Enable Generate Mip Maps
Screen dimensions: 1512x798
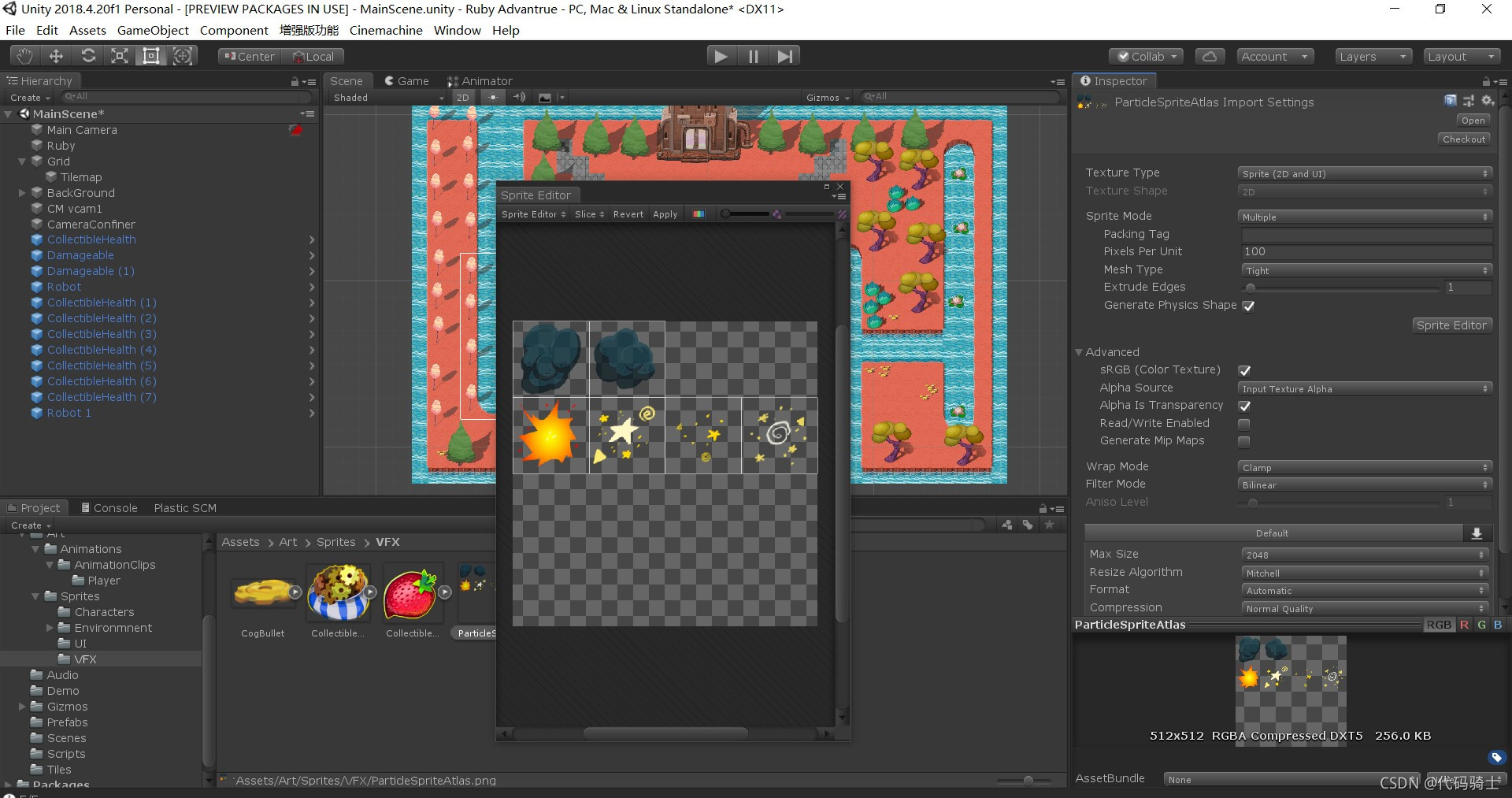pos(1243,442)
